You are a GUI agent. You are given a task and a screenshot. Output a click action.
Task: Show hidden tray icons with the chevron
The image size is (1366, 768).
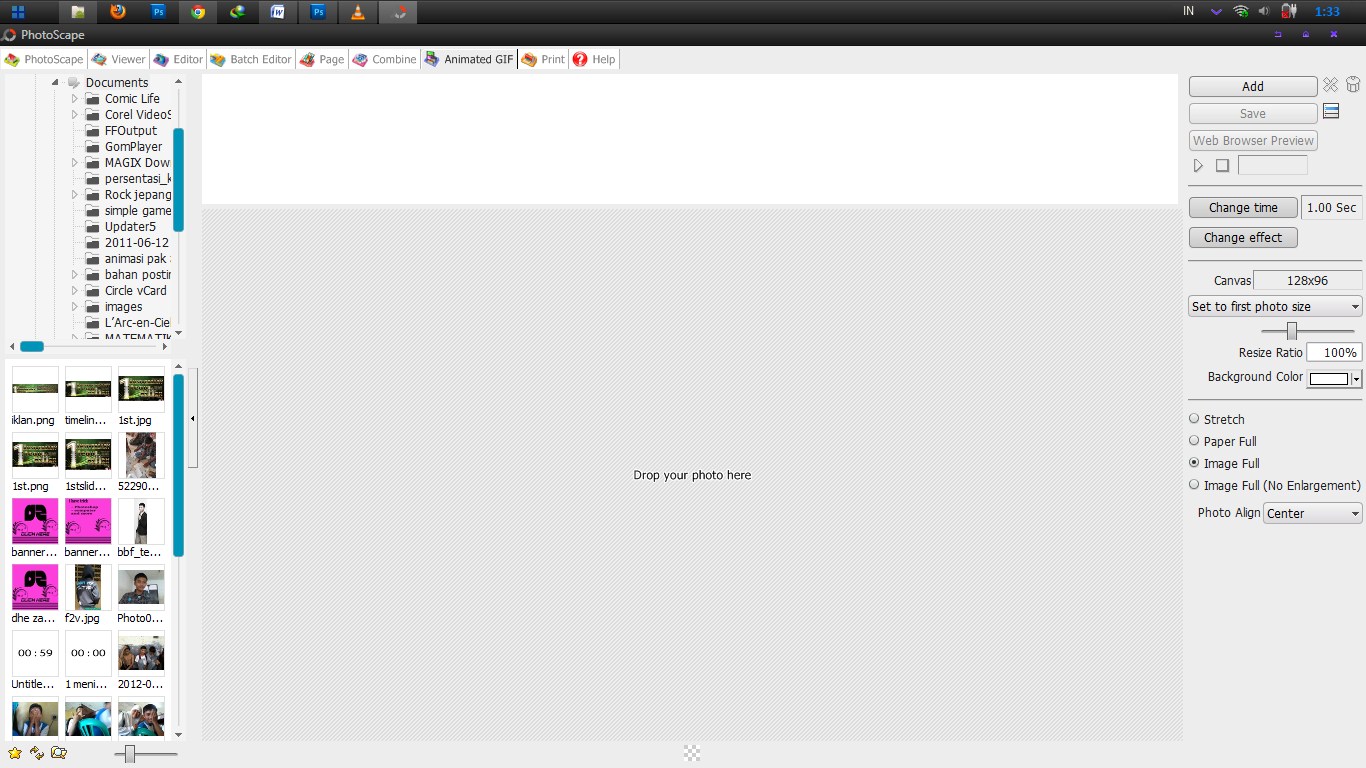pos(1216,12)
